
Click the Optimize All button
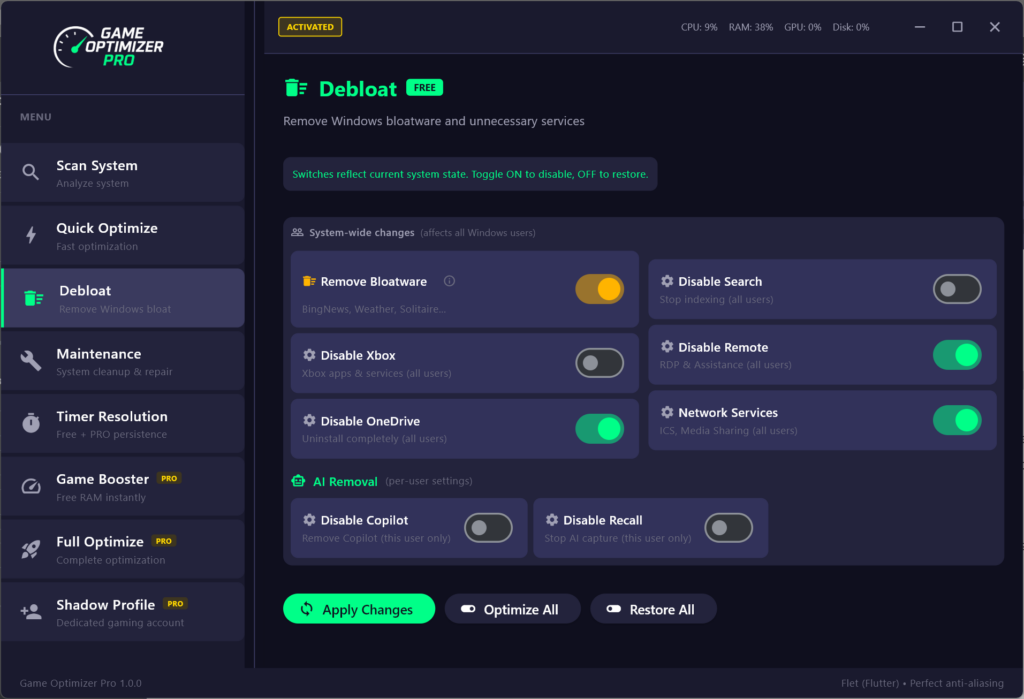(x=512, y=609)
